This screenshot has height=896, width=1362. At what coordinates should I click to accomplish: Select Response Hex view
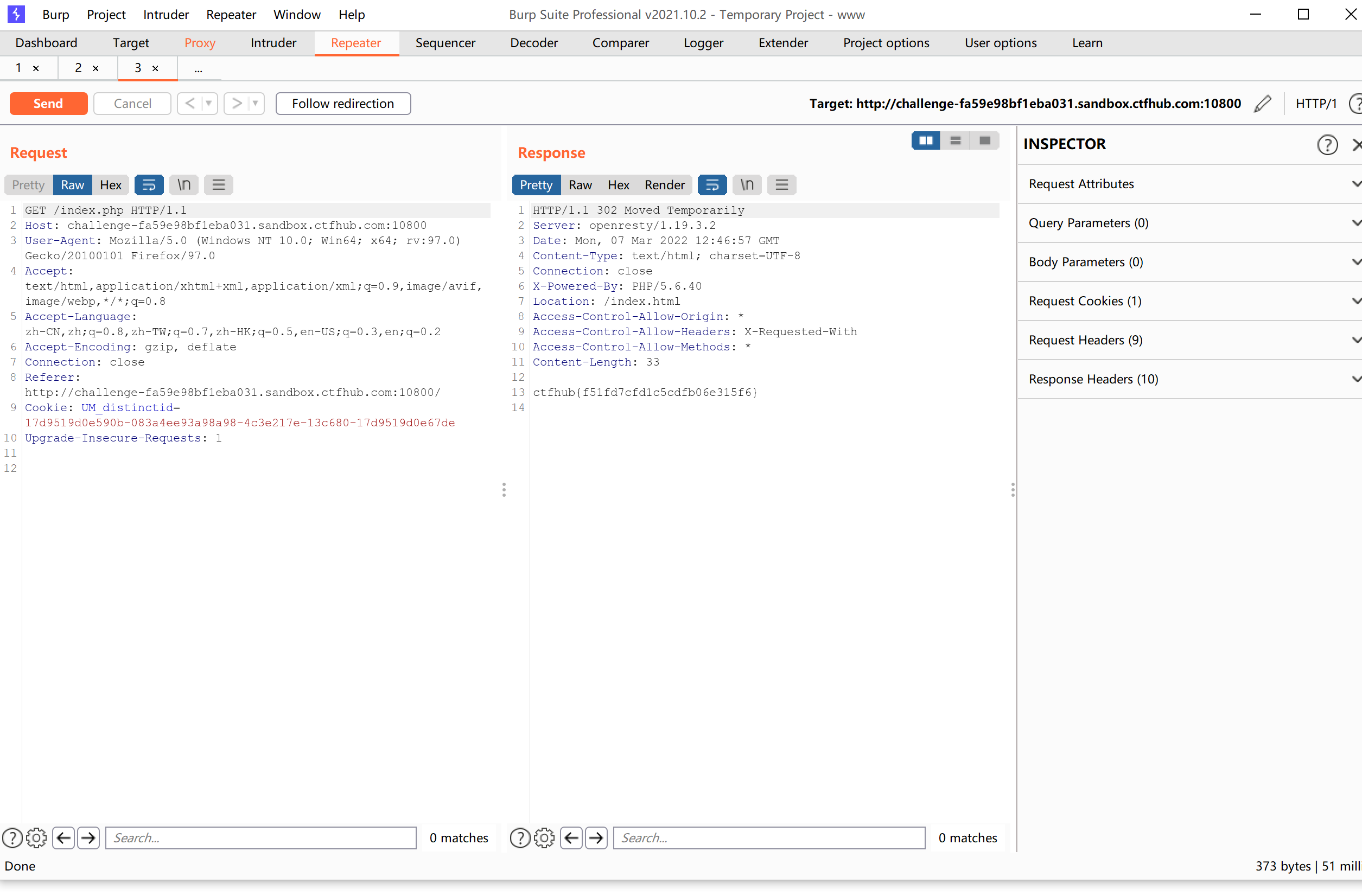(619, 185)
